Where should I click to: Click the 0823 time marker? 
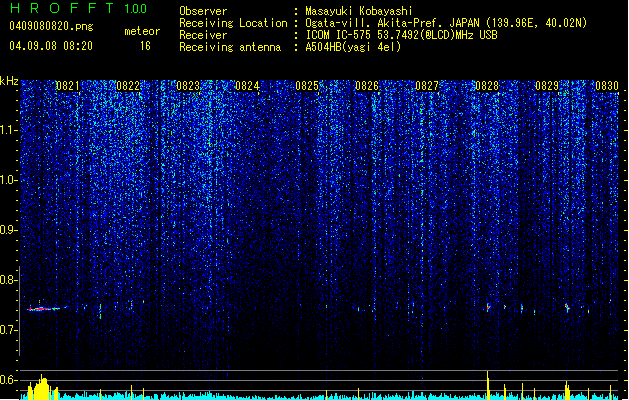click(x=188, y=85)
